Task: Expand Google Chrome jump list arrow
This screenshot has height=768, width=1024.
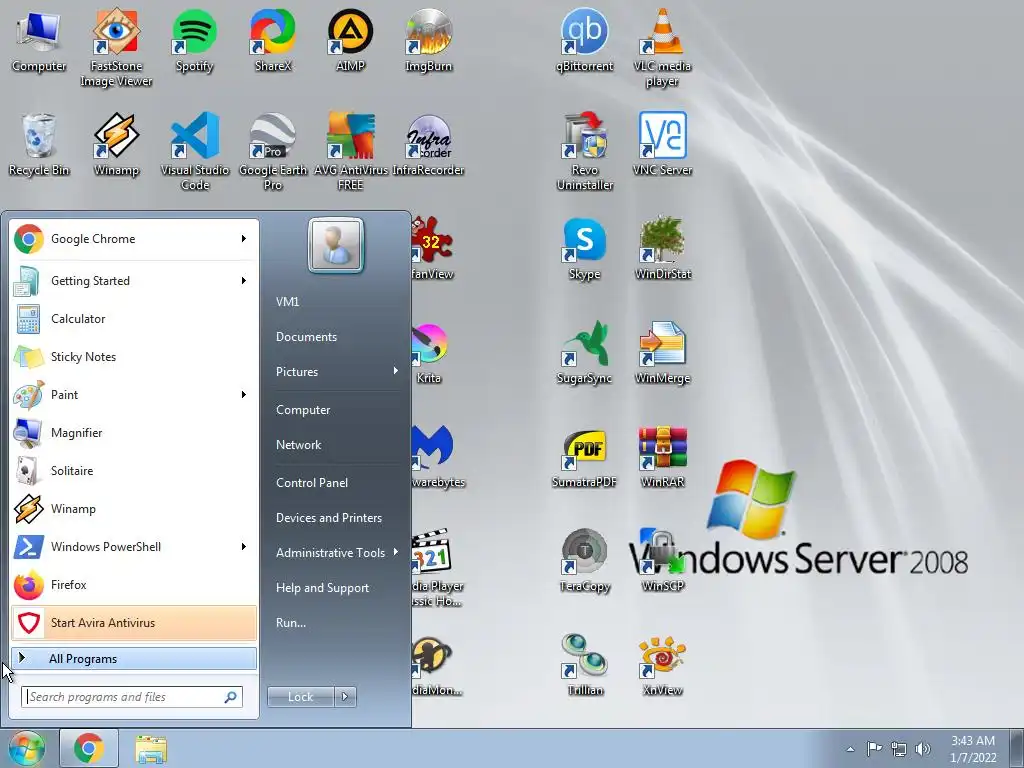Action: pyautogui.click(x=244, y=239)
